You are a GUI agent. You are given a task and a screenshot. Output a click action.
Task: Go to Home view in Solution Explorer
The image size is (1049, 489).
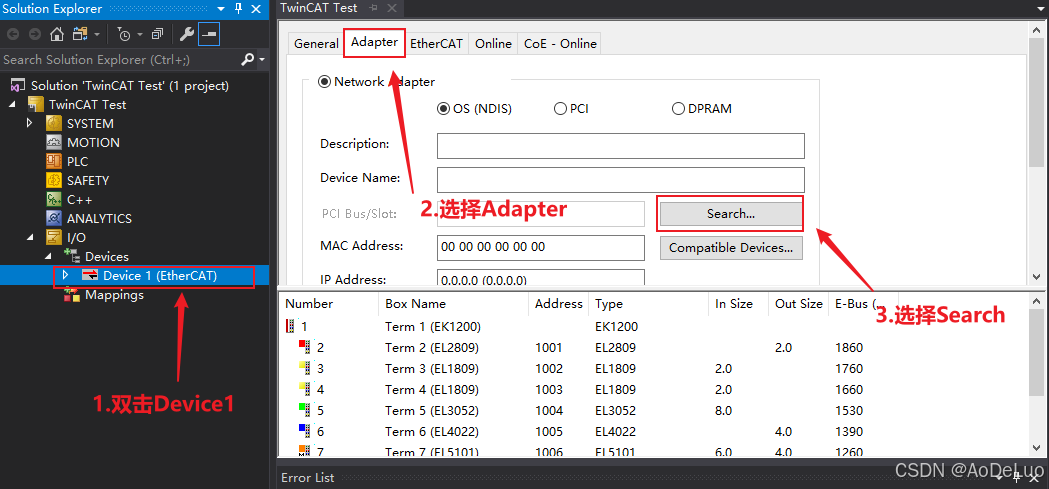pyautogui.click(x=58, y=33)
